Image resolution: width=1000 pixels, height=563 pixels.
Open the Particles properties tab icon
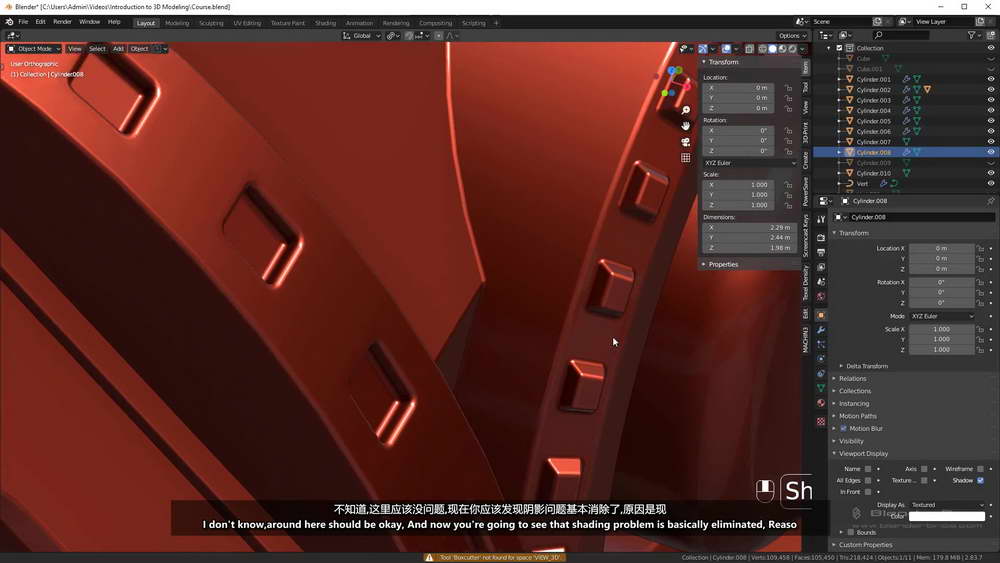821,344
